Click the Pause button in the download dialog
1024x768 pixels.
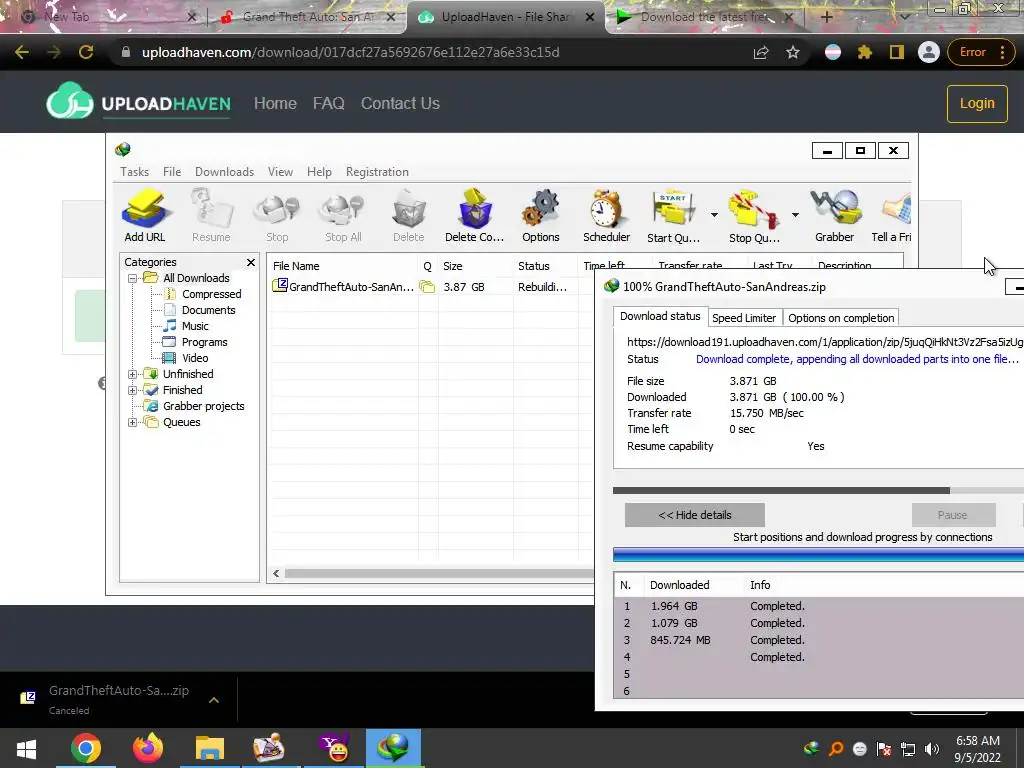point(953,515)
